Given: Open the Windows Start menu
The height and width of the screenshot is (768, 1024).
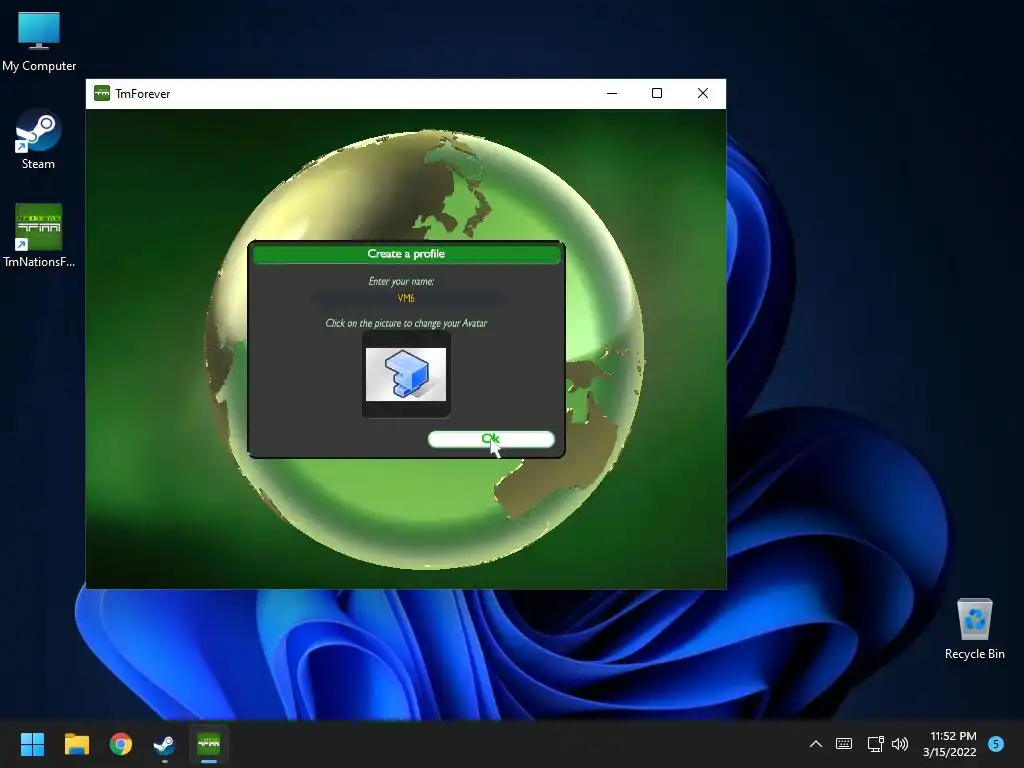Looking at the screenshot, I should (32, 744).
